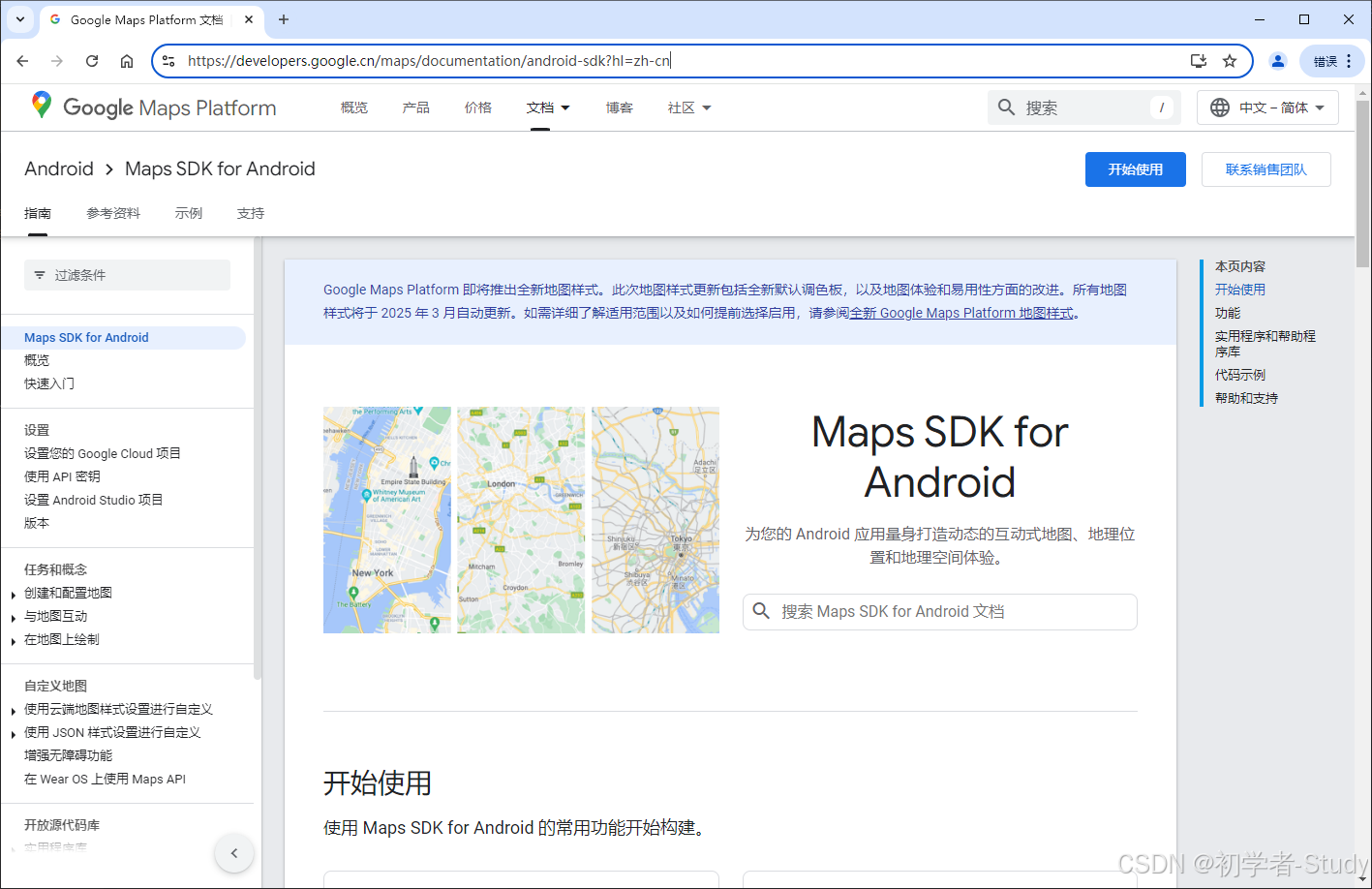Screen dimensions: 1372x889
Task: Click the filter icon in the sidebar
Action: pos(40,275)
